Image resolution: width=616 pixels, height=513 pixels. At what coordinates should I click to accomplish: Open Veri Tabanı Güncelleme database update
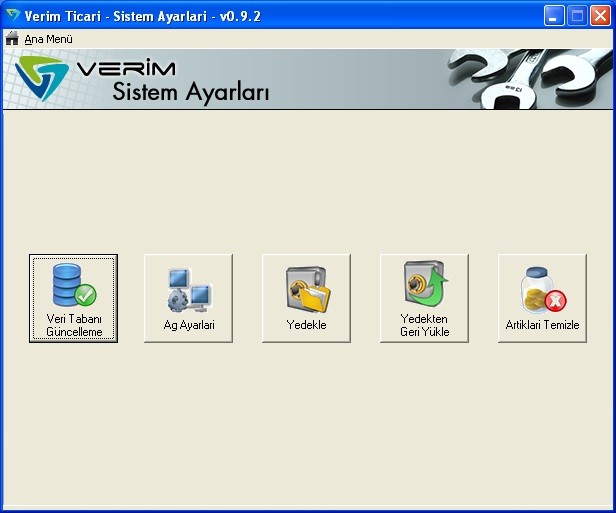click(73, 298)
